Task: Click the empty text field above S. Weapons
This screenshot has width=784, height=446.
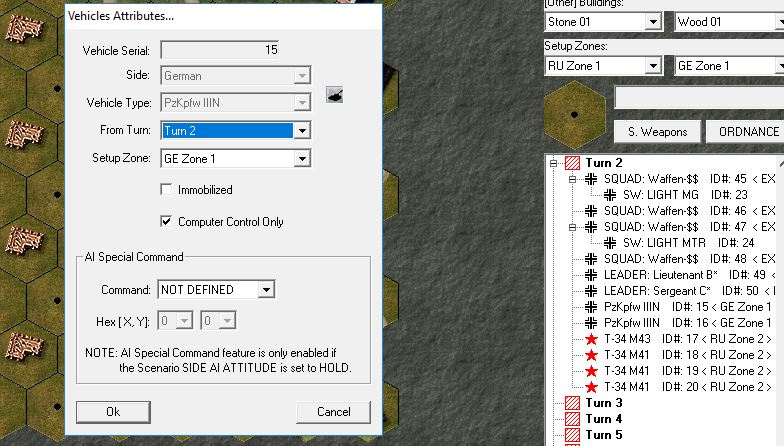Action: pos(699,98)
